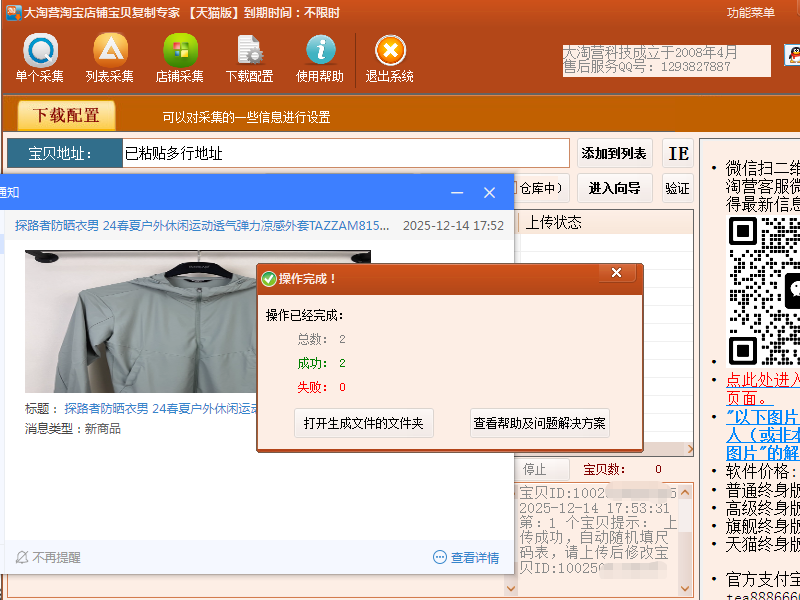Click the 进入向导 wizard button
The width and height of the screenshot is (800, 600).
click(x=614, y=188)
